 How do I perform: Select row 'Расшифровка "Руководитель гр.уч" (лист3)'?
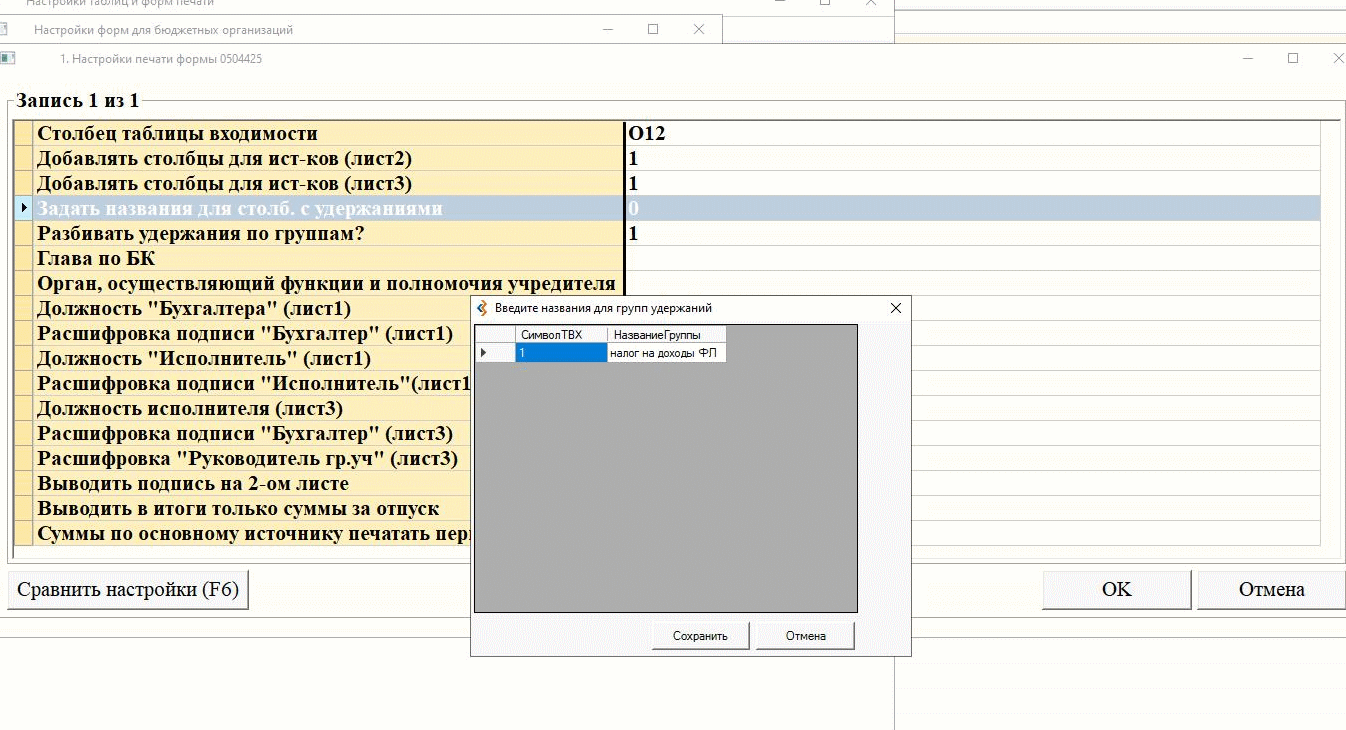252,459
